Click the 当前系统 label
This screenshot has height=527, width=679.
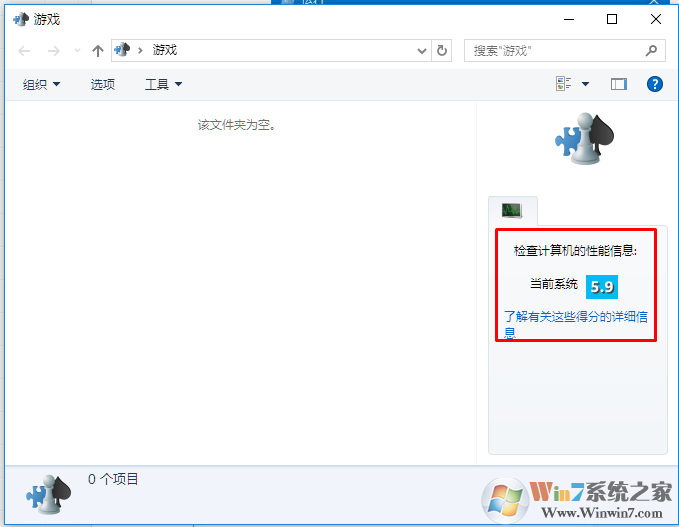pyautogui.click(x=554, y=284)
